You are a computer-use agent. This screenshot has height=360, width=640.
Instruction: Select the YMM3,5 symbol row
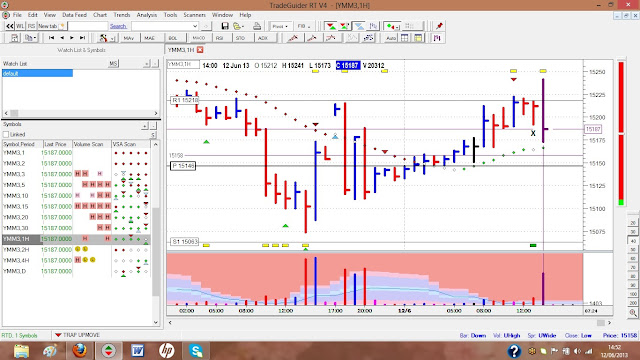76,185
